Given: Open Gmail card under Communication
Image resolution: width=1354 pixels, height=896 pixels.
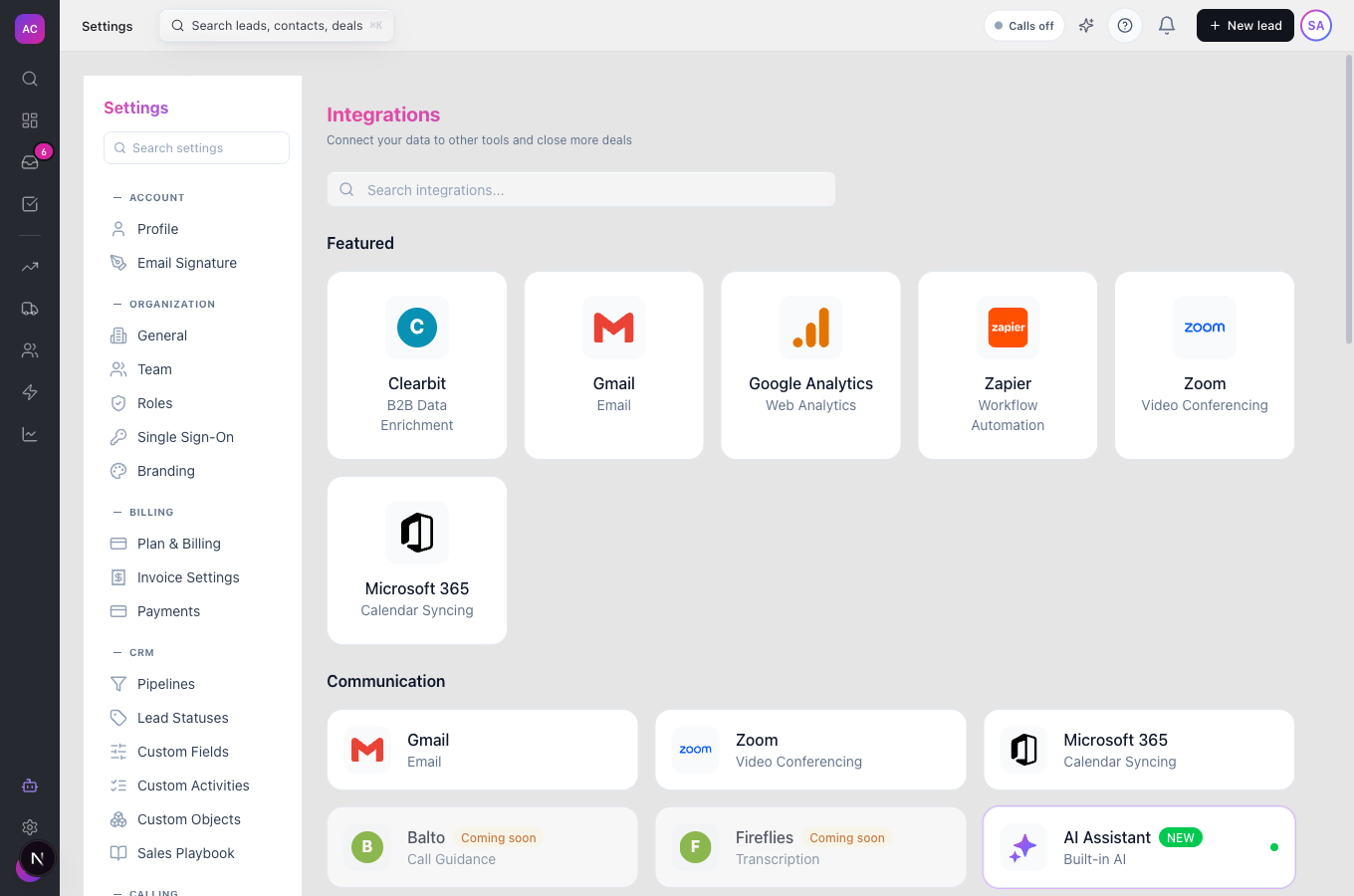Looking at the screenshot, I should [x=482, y=750].
